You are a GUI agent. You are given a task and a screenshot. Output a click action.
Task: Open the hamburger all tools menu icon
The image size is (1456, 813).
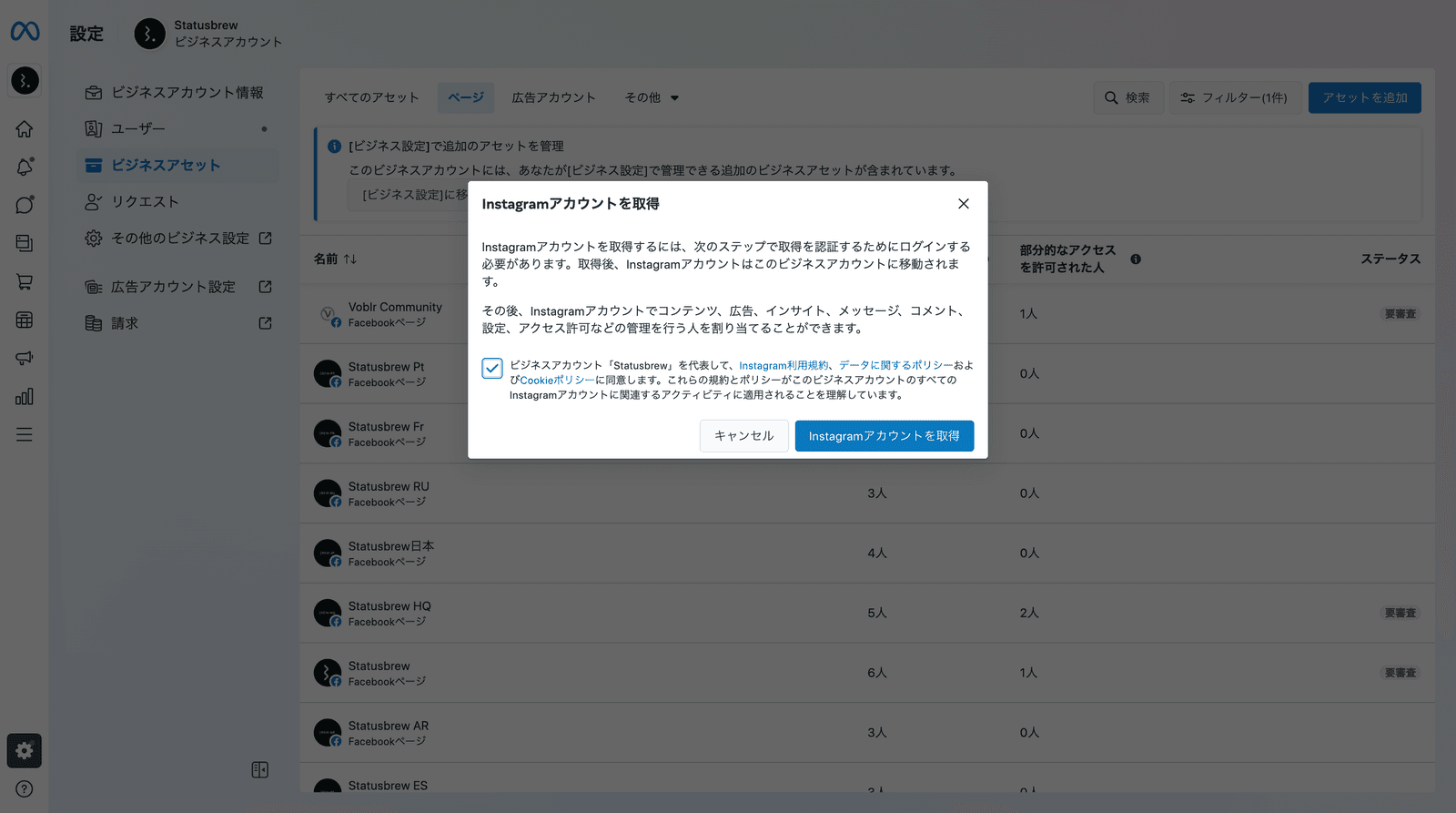[25, 435]
